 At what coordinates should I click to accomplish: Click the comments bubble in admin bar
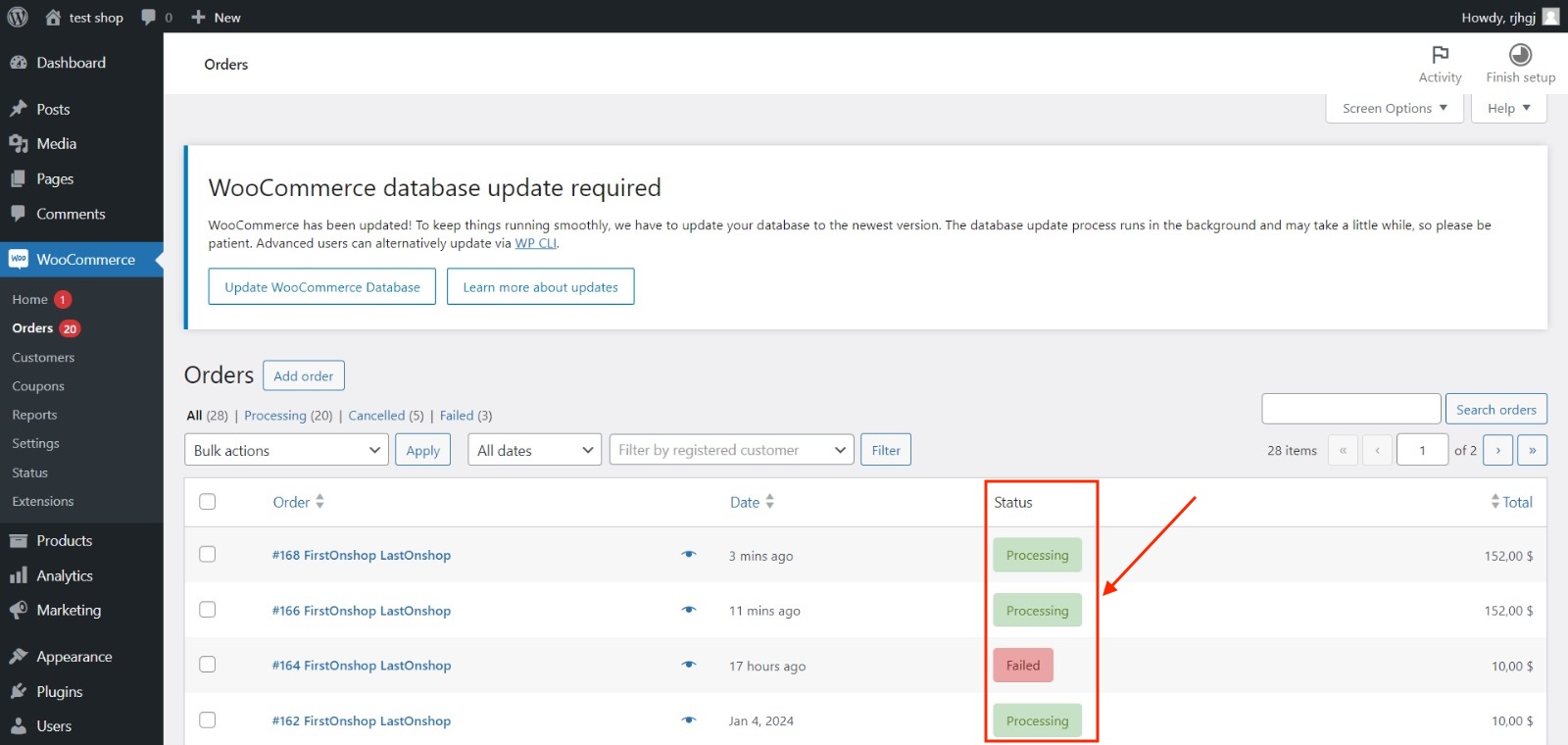click(149, 17)
